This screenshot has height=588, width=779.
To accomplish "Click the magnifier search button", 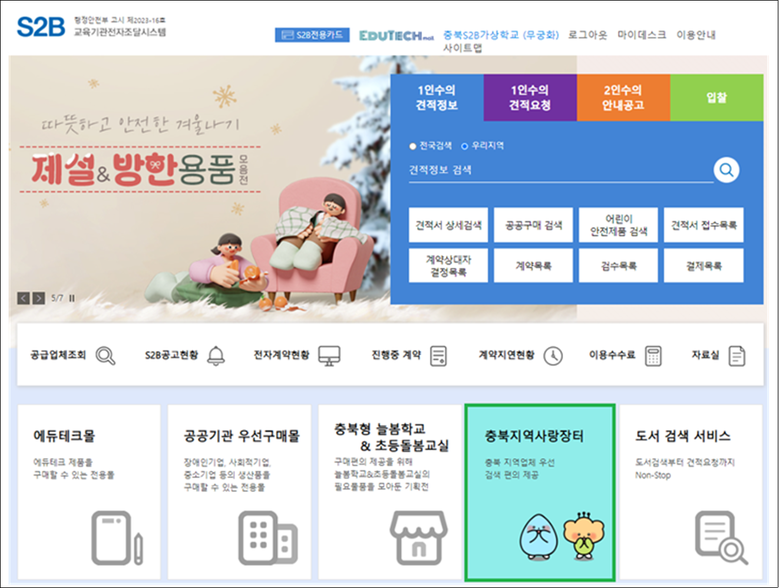I will click(x=727, y=169).
